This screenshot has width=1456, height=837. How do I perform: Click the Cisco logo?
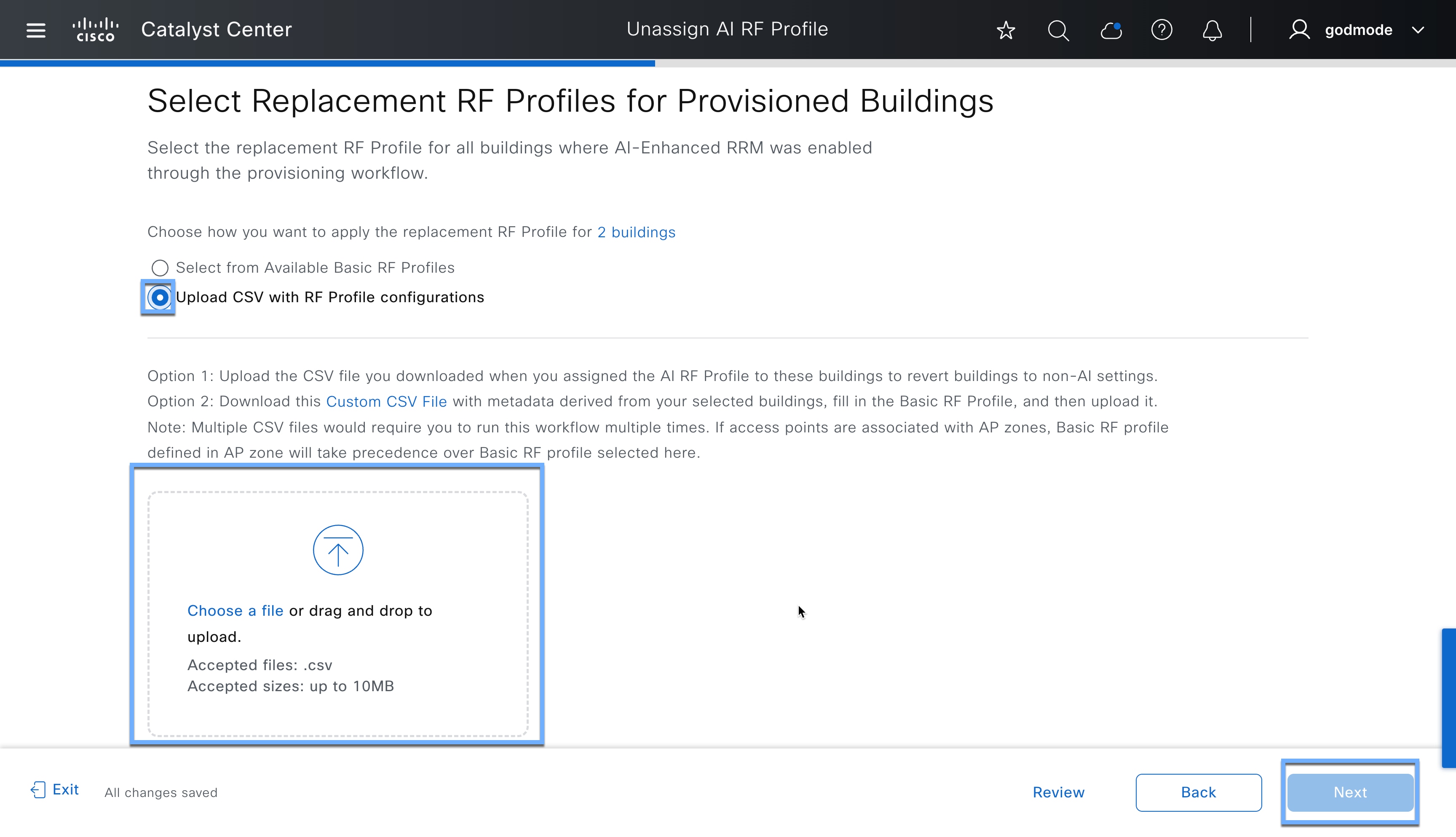[x=95, y=30]
